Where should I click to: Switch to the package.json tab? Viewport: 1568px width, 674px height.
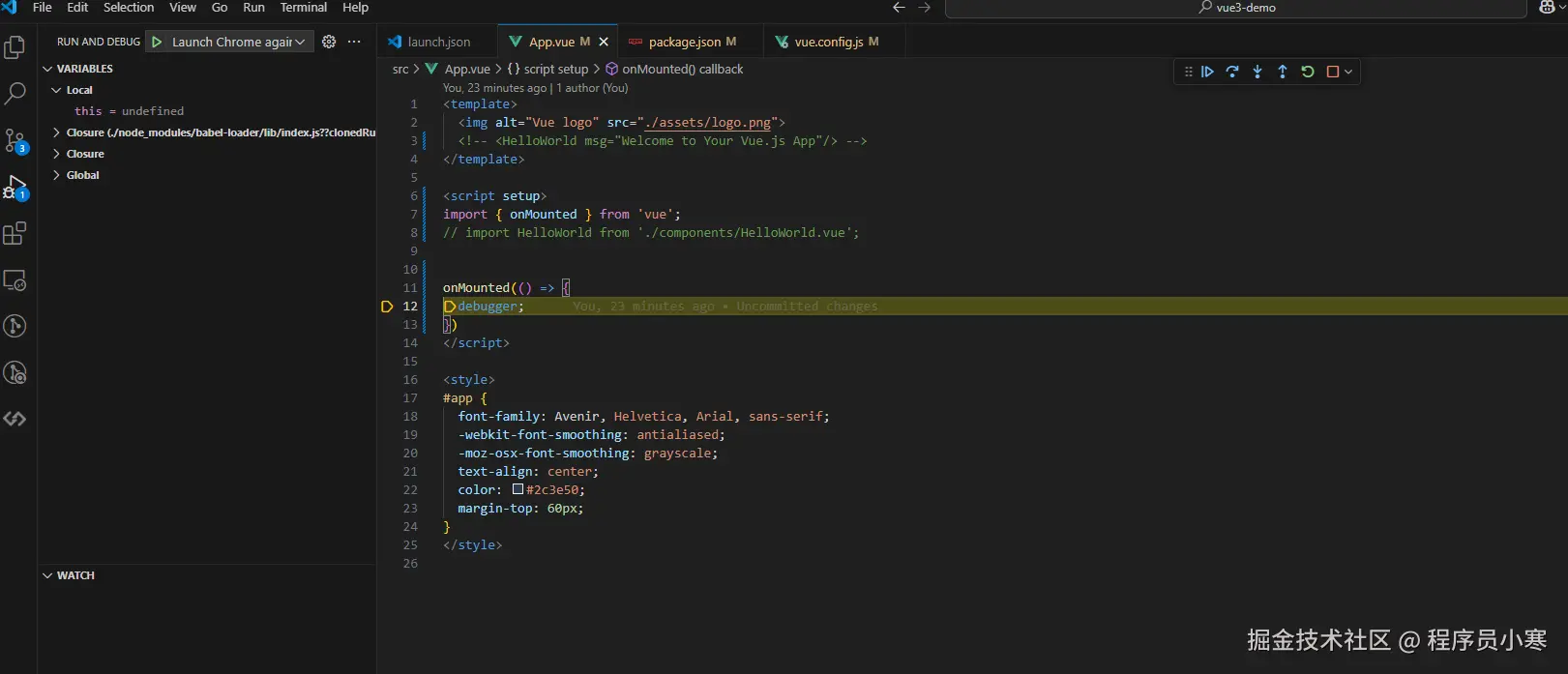click(x=684, y=42)
